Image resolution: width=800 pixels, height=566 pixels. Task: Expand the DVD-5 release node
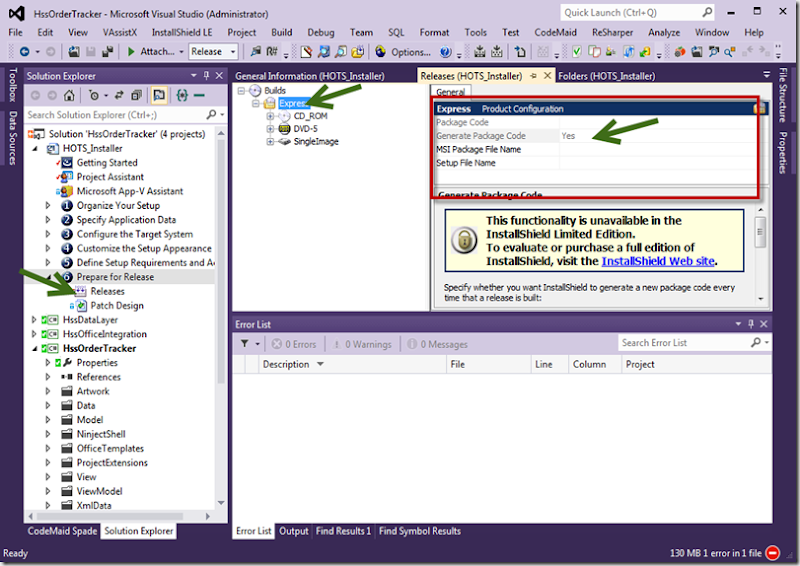(x=270, y=129)
